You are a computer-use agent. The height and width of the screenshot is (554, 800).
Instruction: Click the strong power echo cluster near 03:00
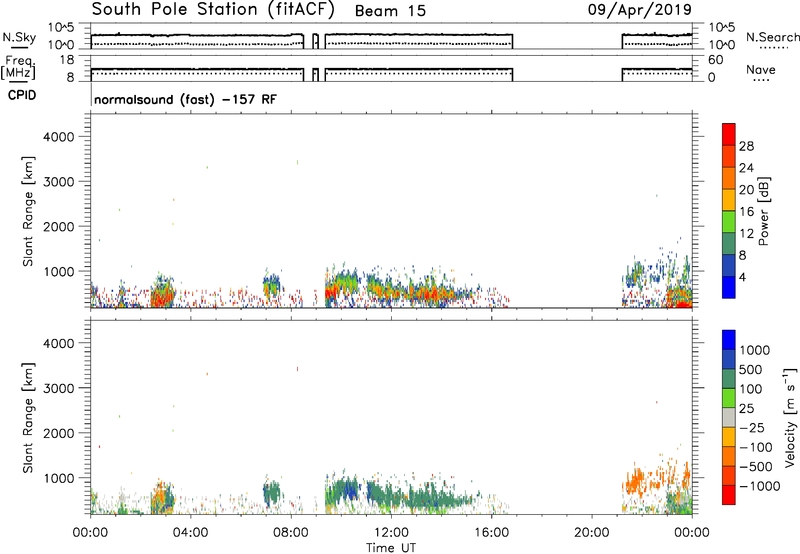click(163, 293)
